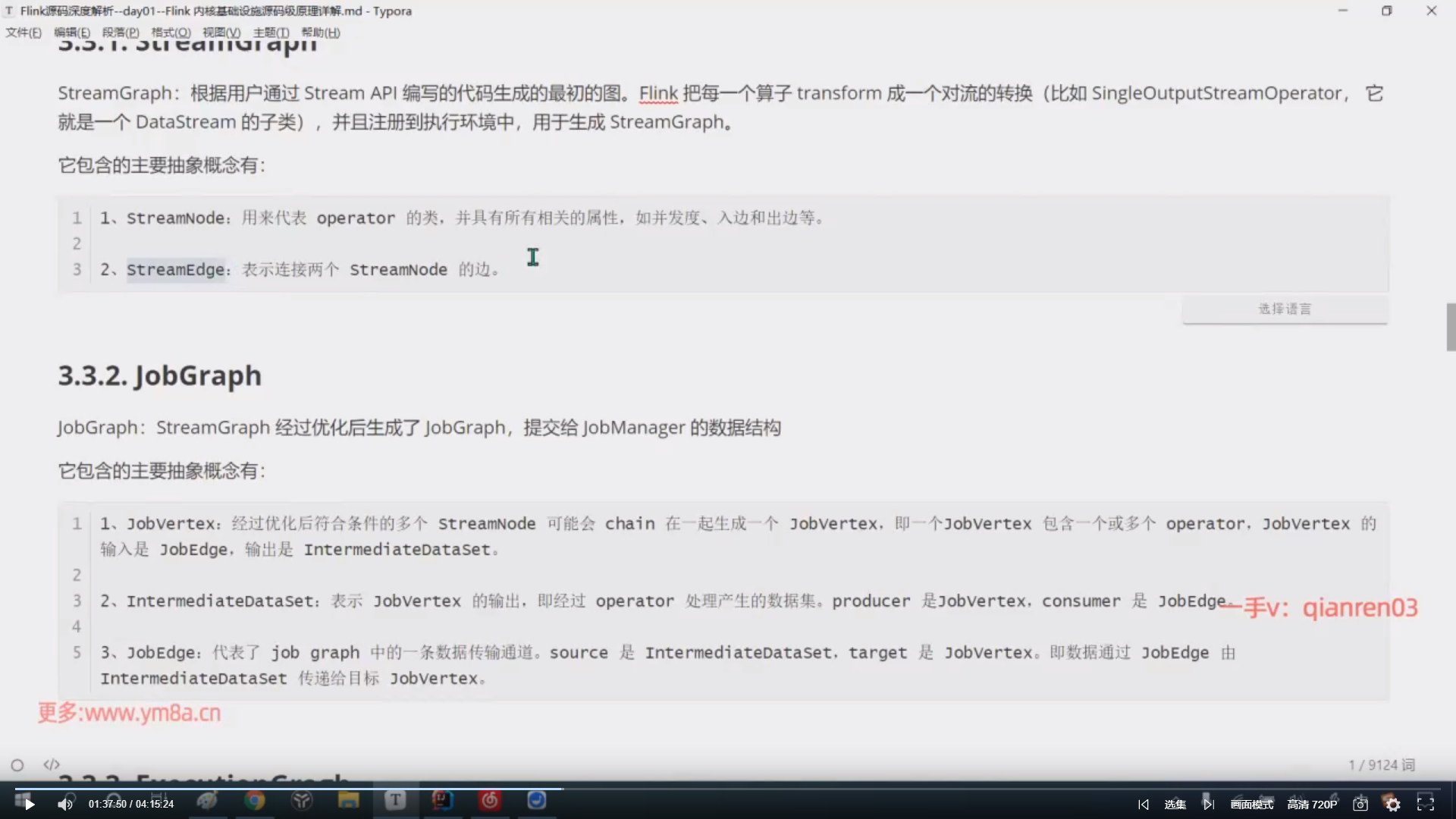Click the Typora taskbar icon
This screenshot has width=1456, height=819.
pyautogui.click(x=395, y=801)
